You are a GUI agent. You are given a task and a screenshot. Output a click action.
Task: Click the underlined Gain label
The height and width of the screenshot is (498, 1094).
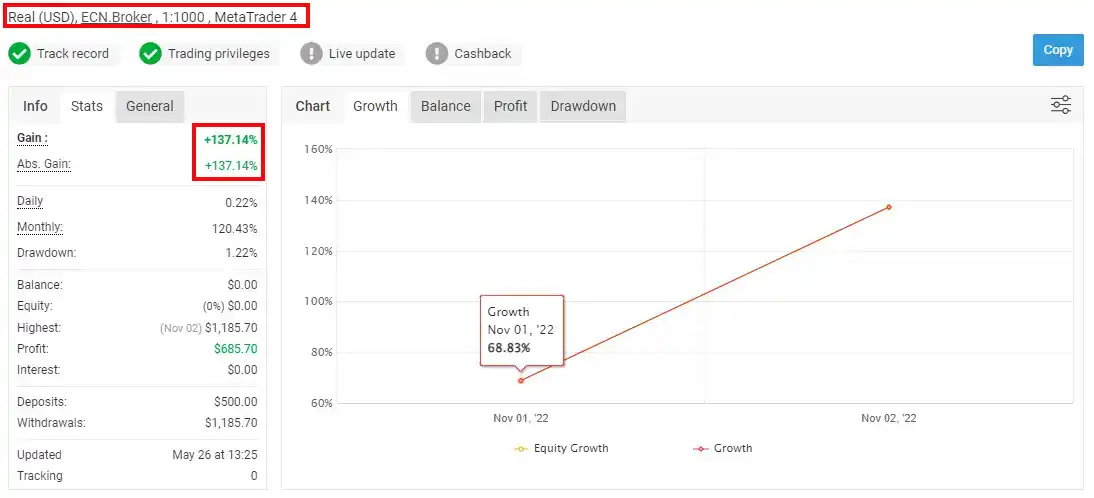32,138
